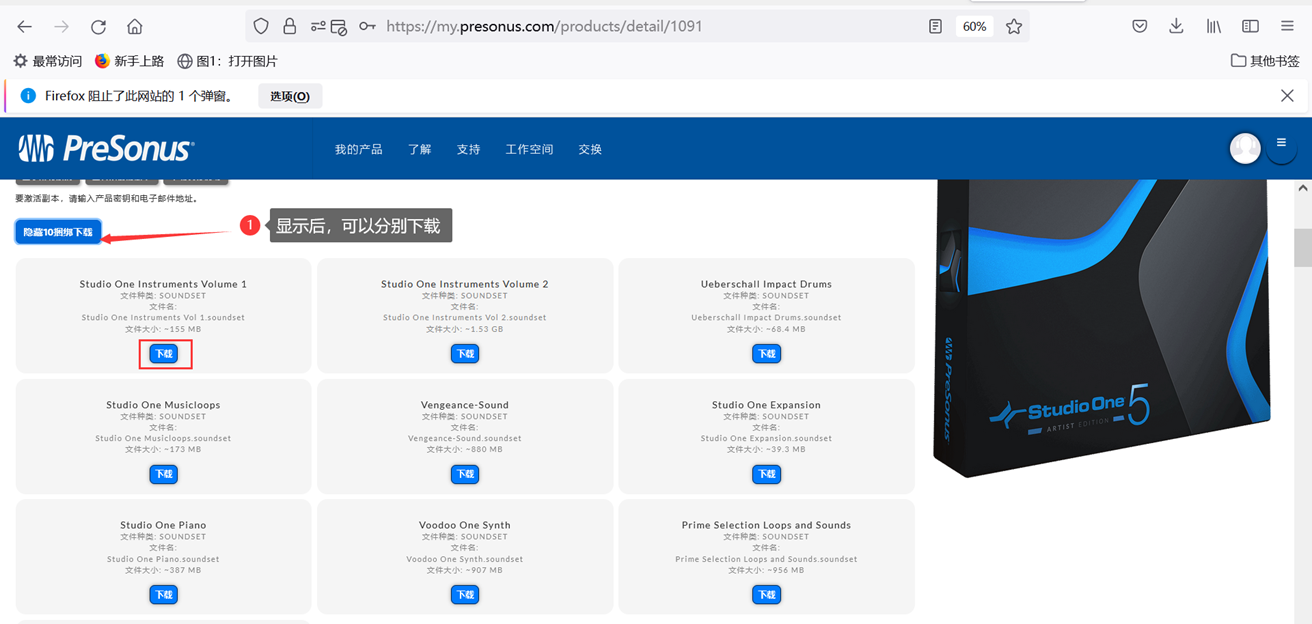Open the Firefox library icon
The image size is (1312, 624).
[1213, 27]
